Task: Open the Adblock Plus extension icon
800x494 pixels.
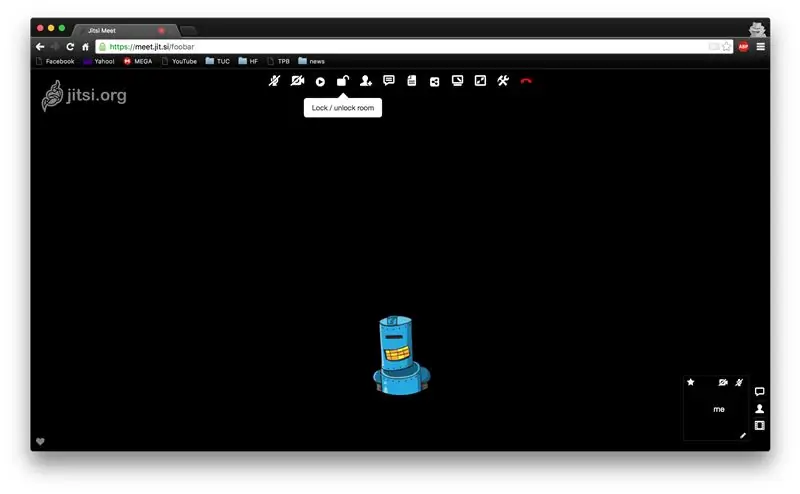Action: tap(743, 47)
